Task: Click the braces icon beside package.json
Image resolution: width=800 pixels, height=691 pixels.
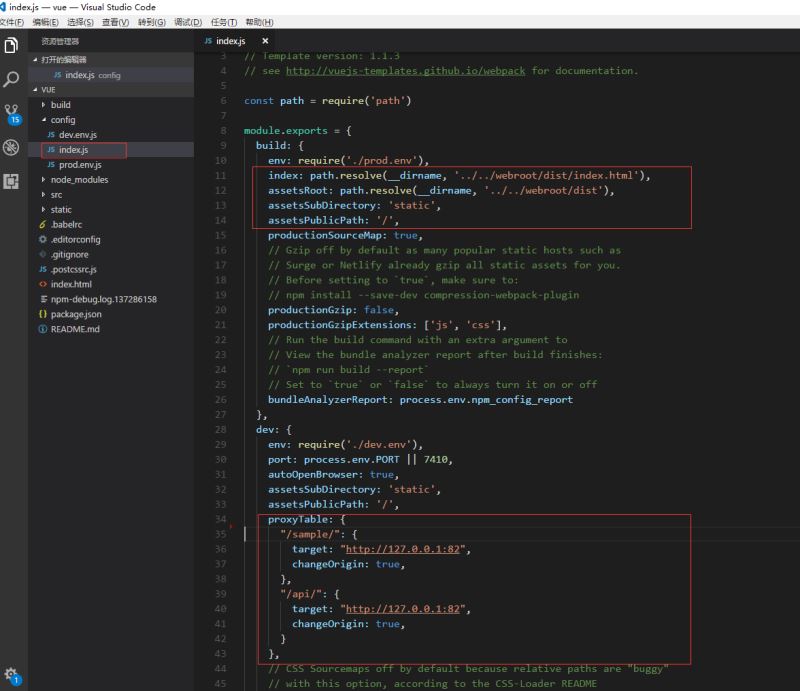Action: click(x=43, y=314)
